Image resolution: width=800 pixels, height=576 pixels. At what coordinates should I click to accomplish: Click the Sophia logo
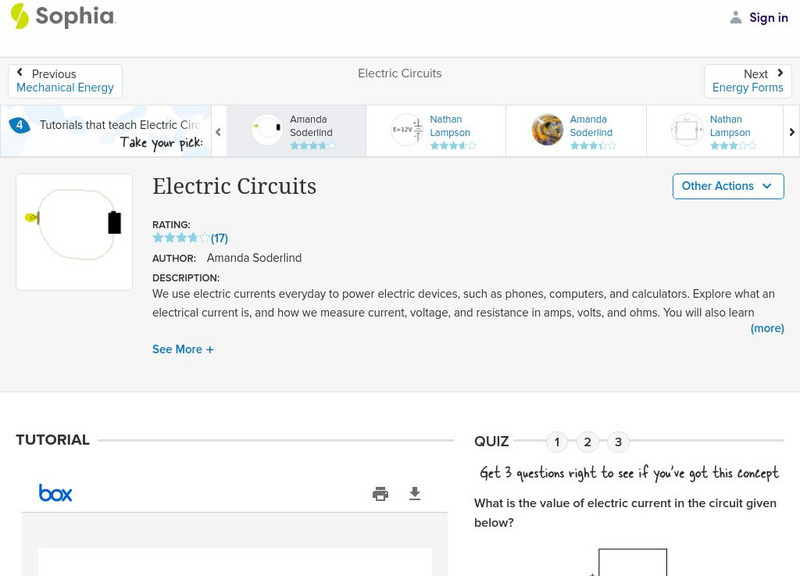tap(62, 17)
